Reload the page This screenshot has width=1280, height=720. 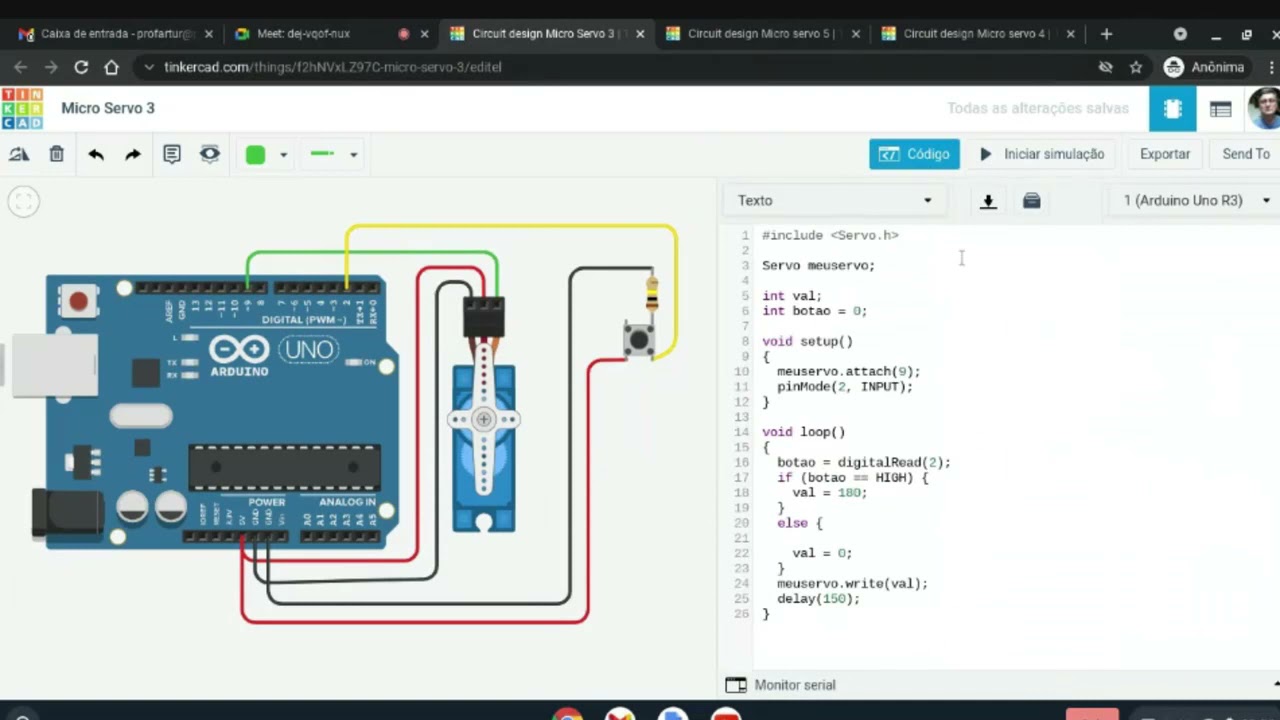coord(81,67)
